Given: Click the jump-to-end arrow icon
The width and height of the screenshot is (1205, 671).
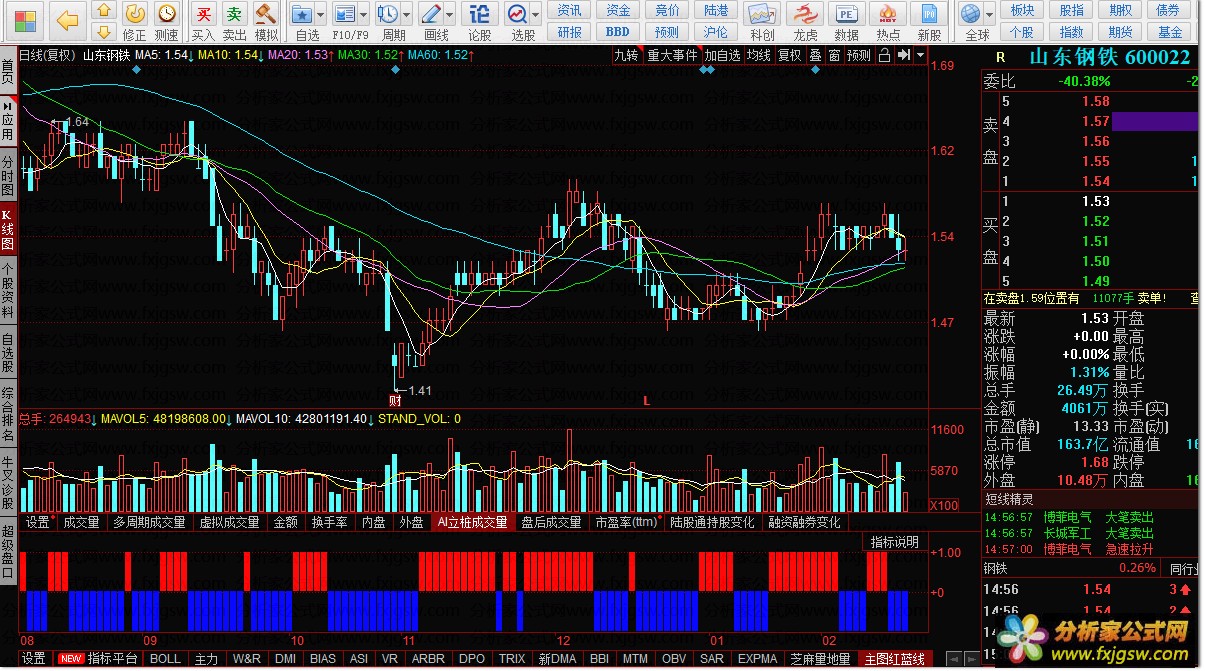Looking at the screenshot, I should point(903,55).
